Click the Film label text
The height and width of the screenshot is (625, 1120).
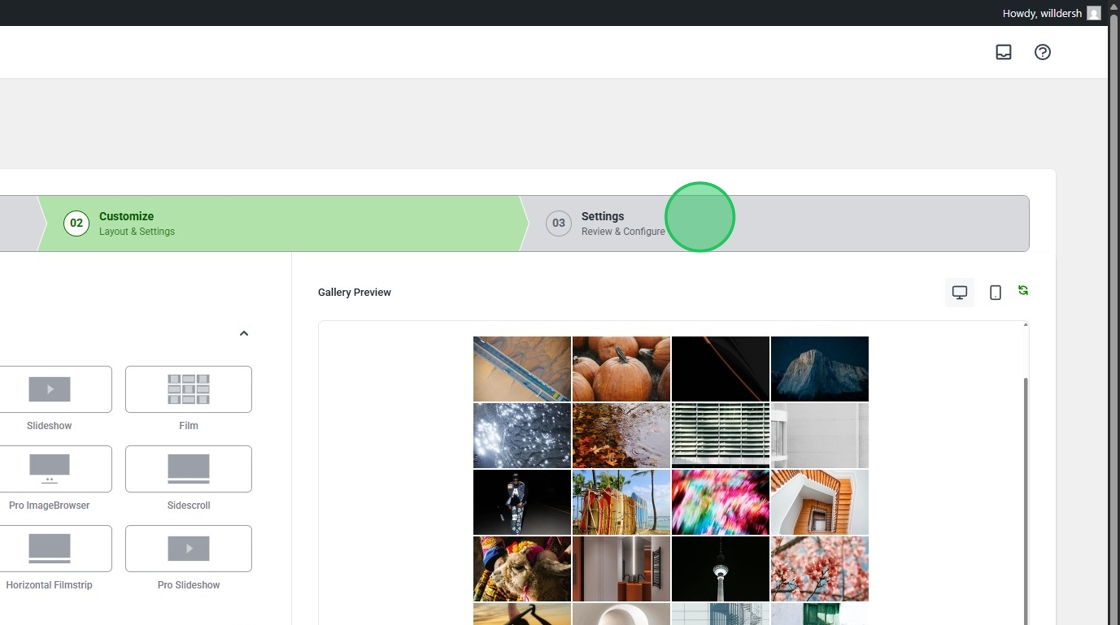pos(189,426)
